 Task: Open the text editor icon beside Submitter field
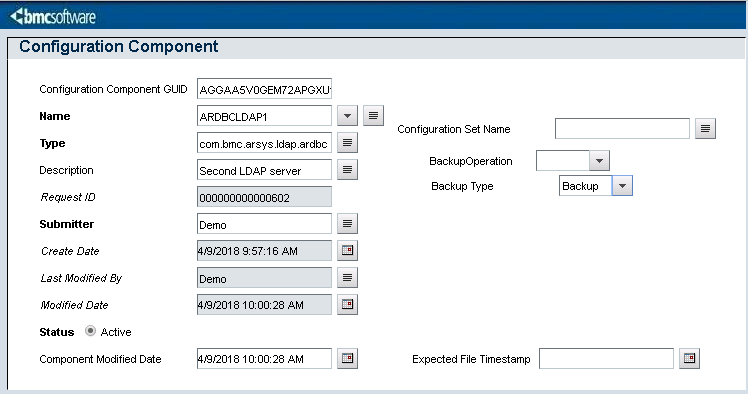347,224
